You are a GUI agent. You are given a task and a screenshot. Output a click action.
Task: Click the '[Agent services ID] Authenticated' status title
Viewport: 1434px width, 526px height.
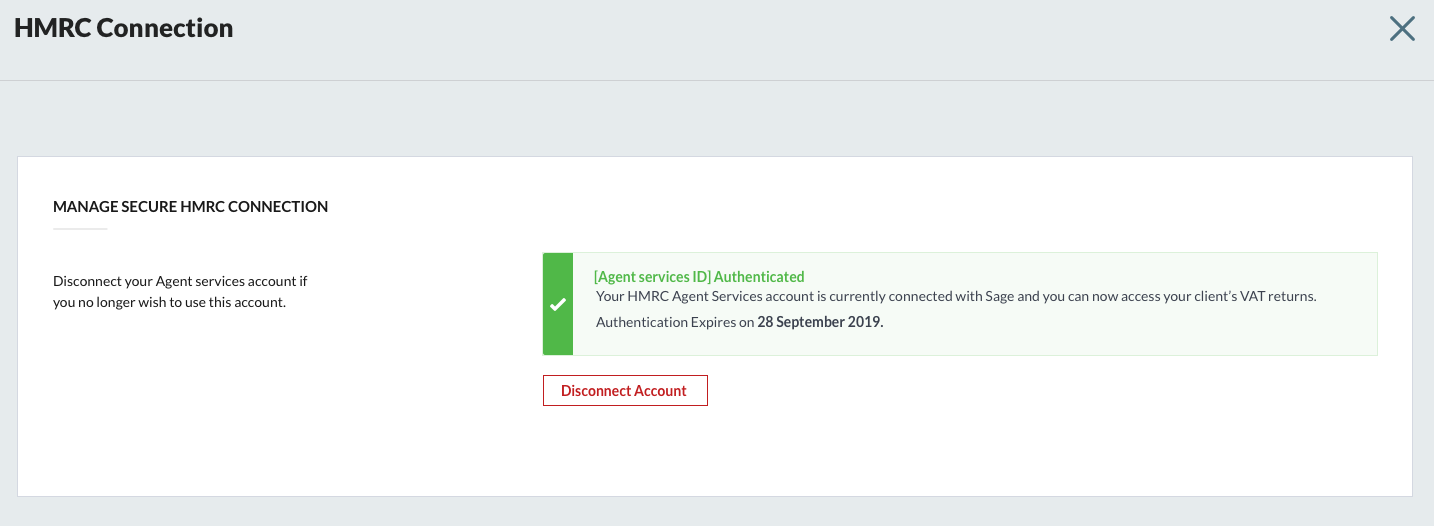[x=699, y=276]
